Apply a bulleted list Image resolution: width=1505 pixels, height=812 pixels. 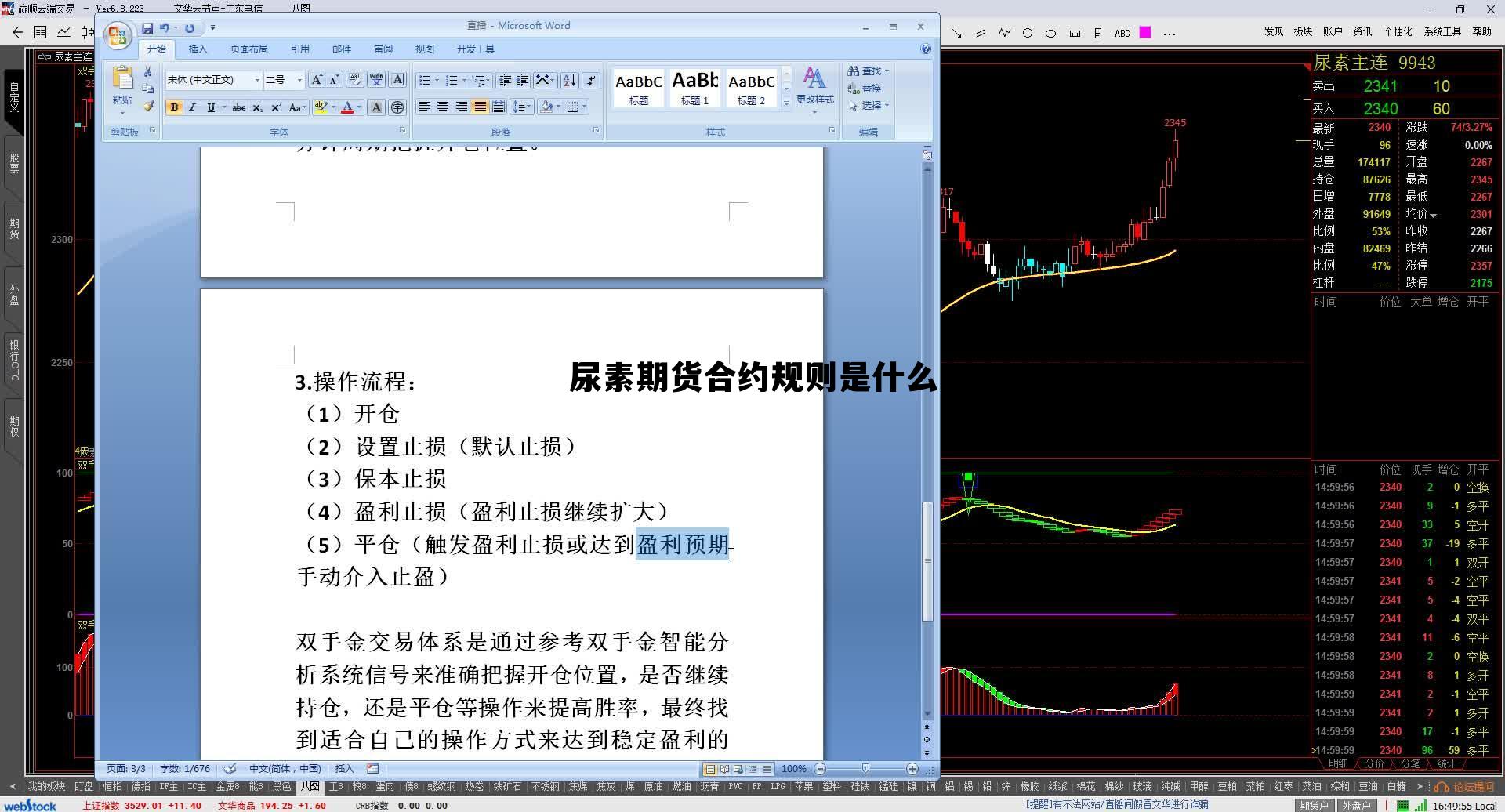pos(424,79)
